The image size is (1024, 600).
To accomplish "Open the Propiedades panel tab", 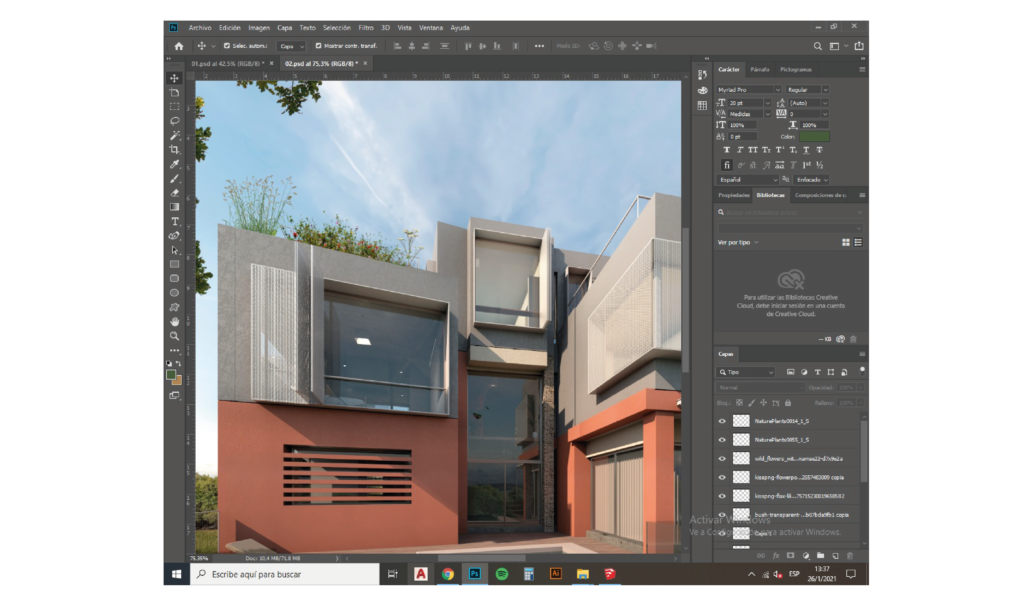I will coord(733,195).
